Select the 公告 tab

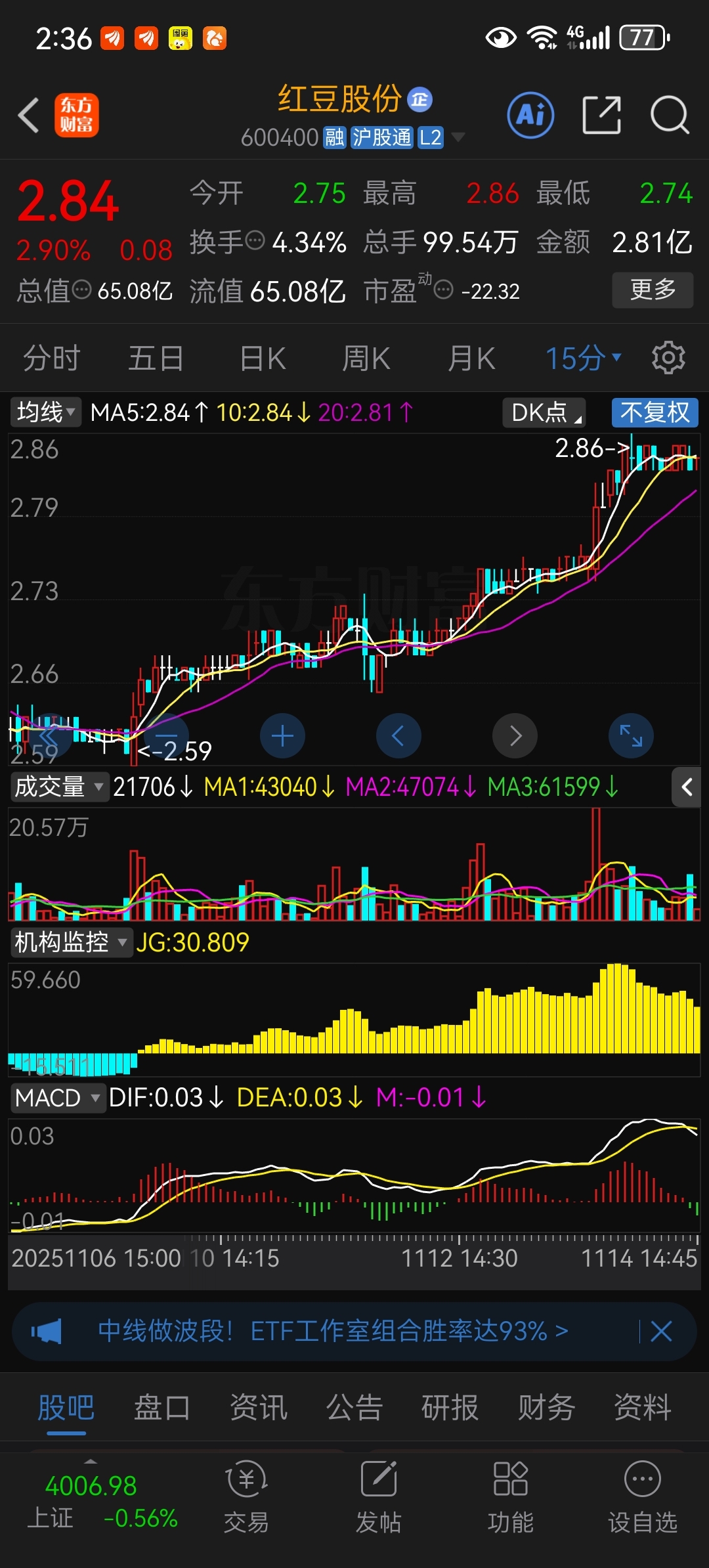tap(354, 1408)
